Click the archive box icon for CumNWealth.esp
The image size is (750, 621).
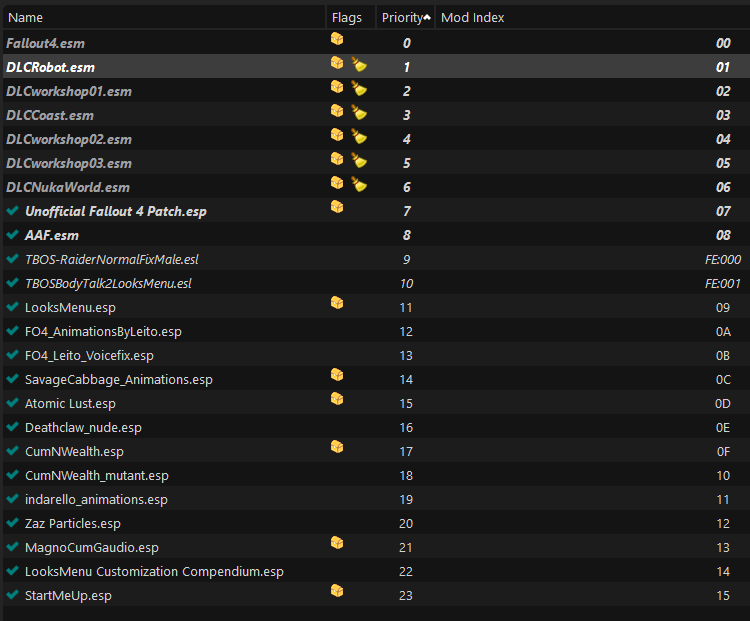tap(337, 447)
